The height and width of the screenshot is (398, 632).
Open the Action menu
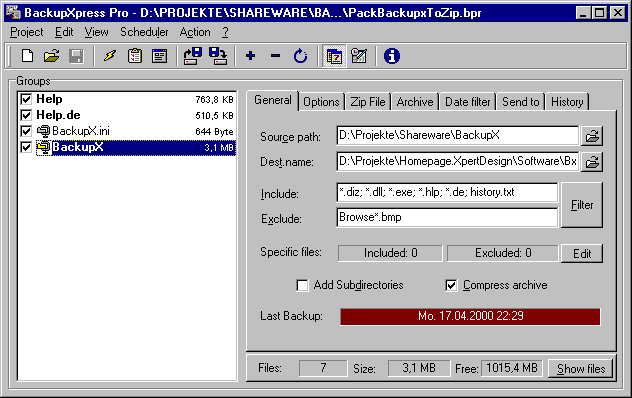[195, 32]
